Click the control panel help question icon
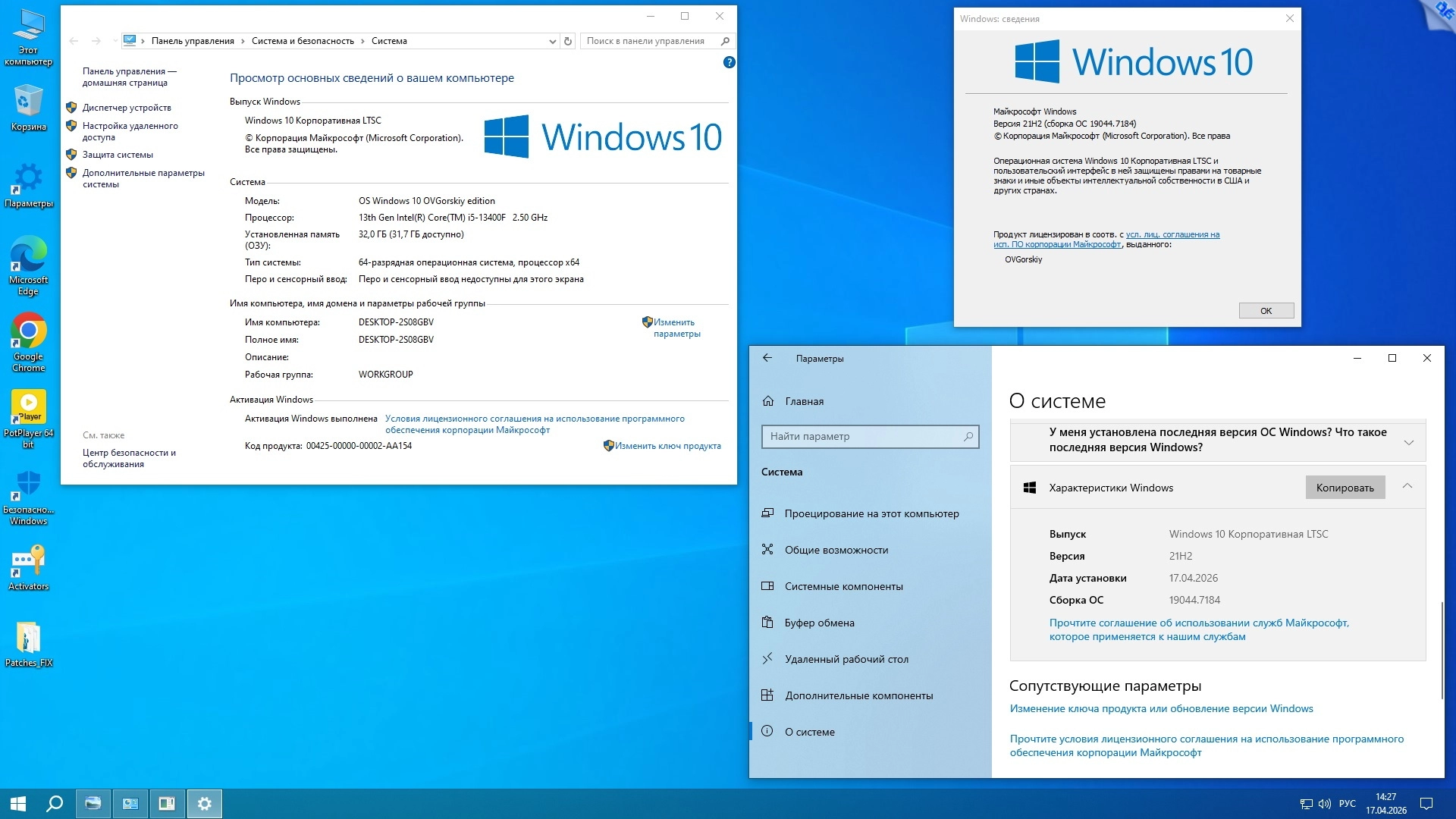1456x819 pixels. coord(729,63)
